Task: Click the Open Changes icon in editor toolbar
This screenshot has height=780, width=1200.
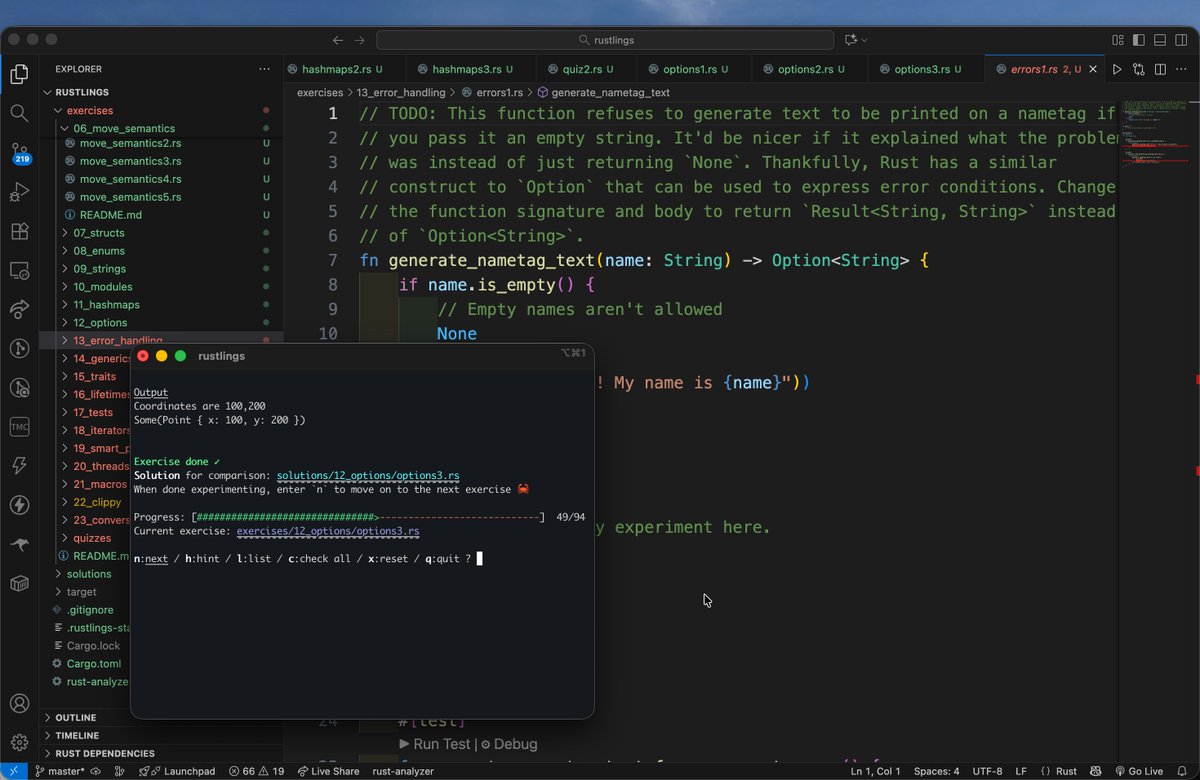Action: (x=1139, y=69)
